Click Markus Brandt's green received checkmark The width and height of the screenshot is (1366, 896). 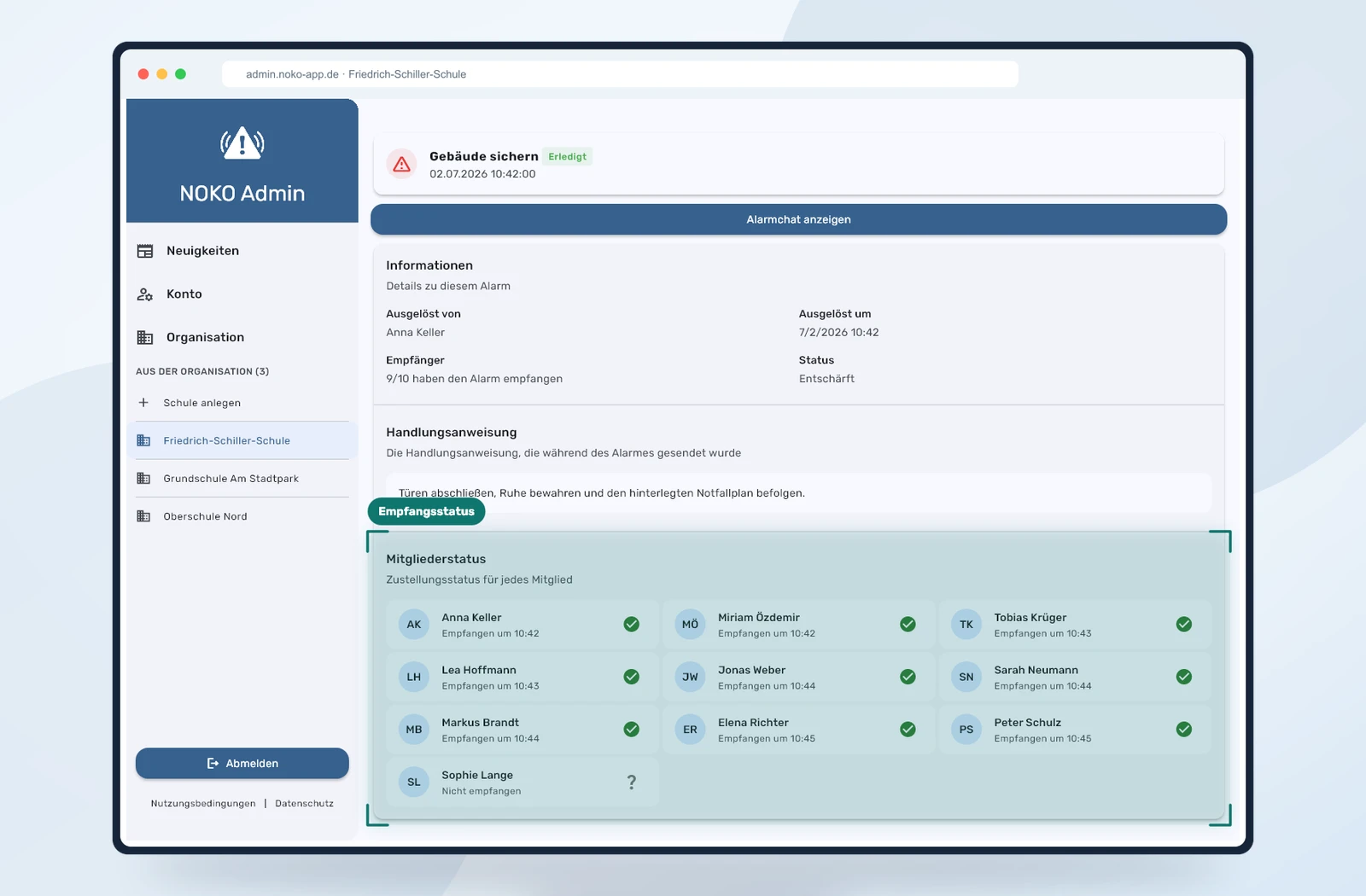[632, 730]
